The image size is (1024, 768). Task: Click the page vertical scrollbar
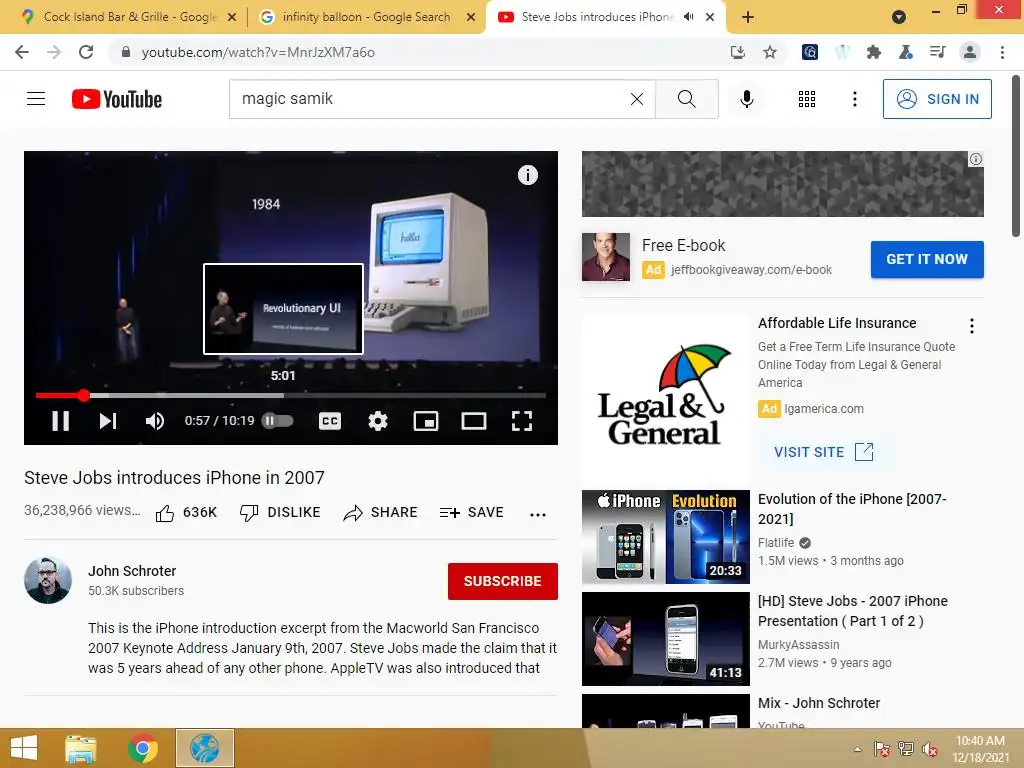[x=1016, y=157]
